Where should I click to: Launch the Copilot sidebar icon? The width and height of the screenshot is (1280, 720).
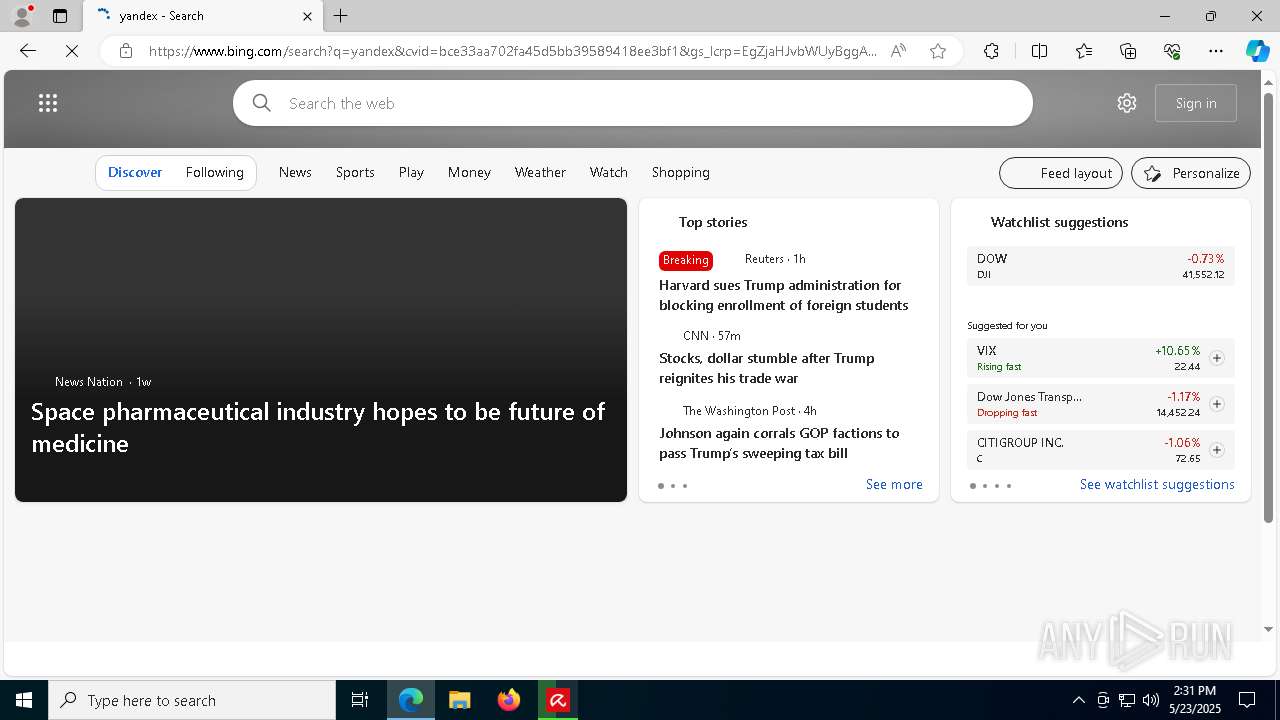(1257, 51)
